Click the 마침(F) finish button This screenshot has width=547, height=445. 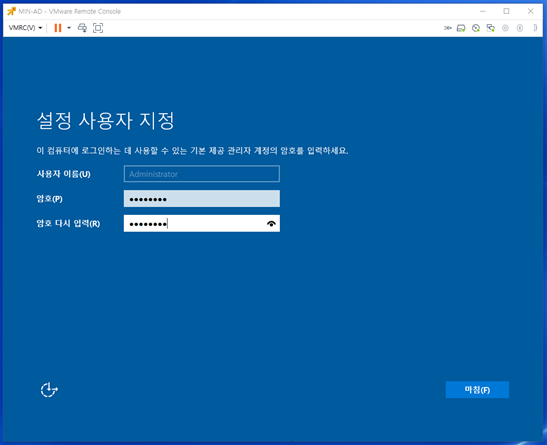pyautogui.click(x=477, y=390)
